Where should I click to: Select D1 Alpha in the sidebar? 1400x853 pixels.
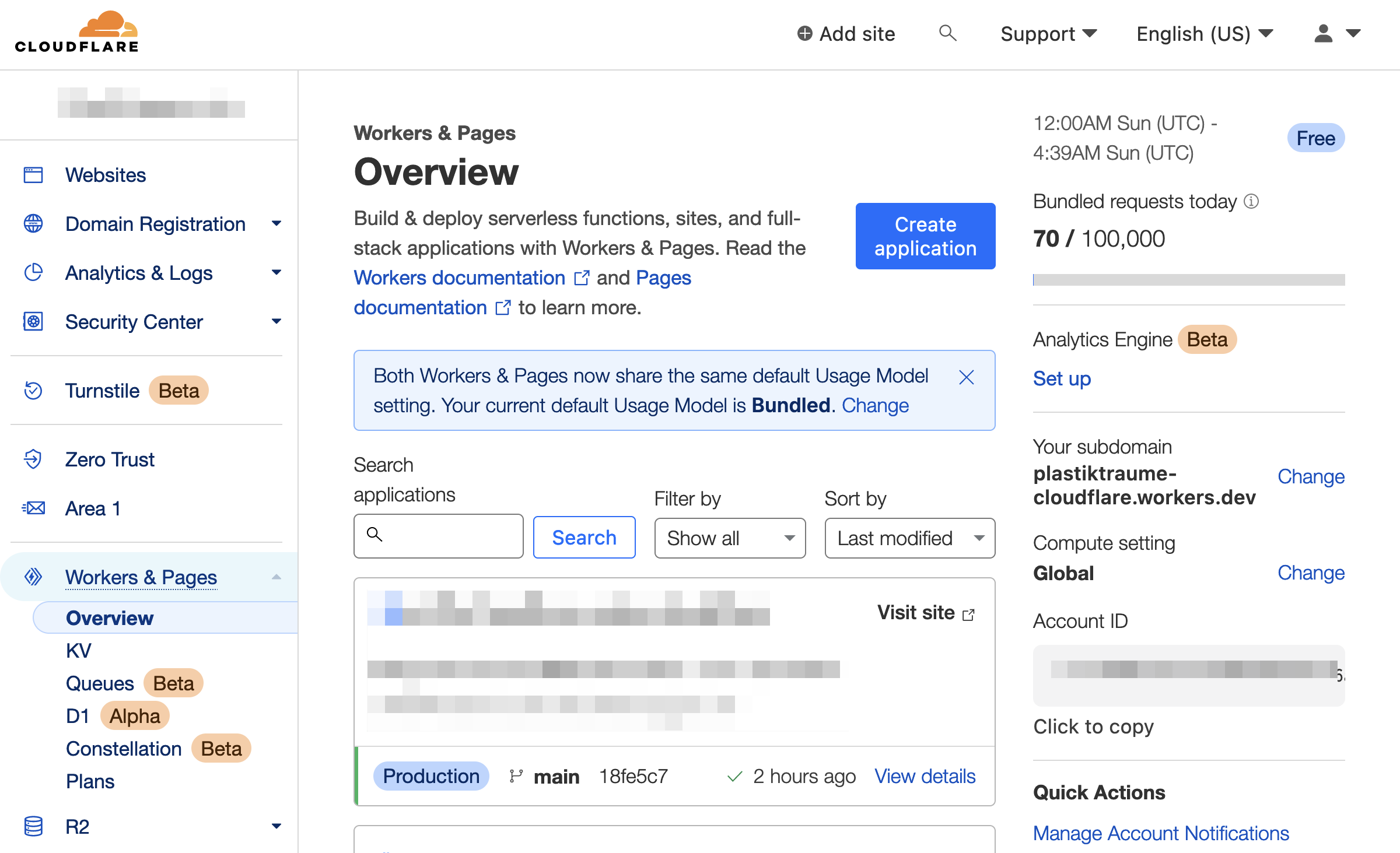[x=117, y=715]
